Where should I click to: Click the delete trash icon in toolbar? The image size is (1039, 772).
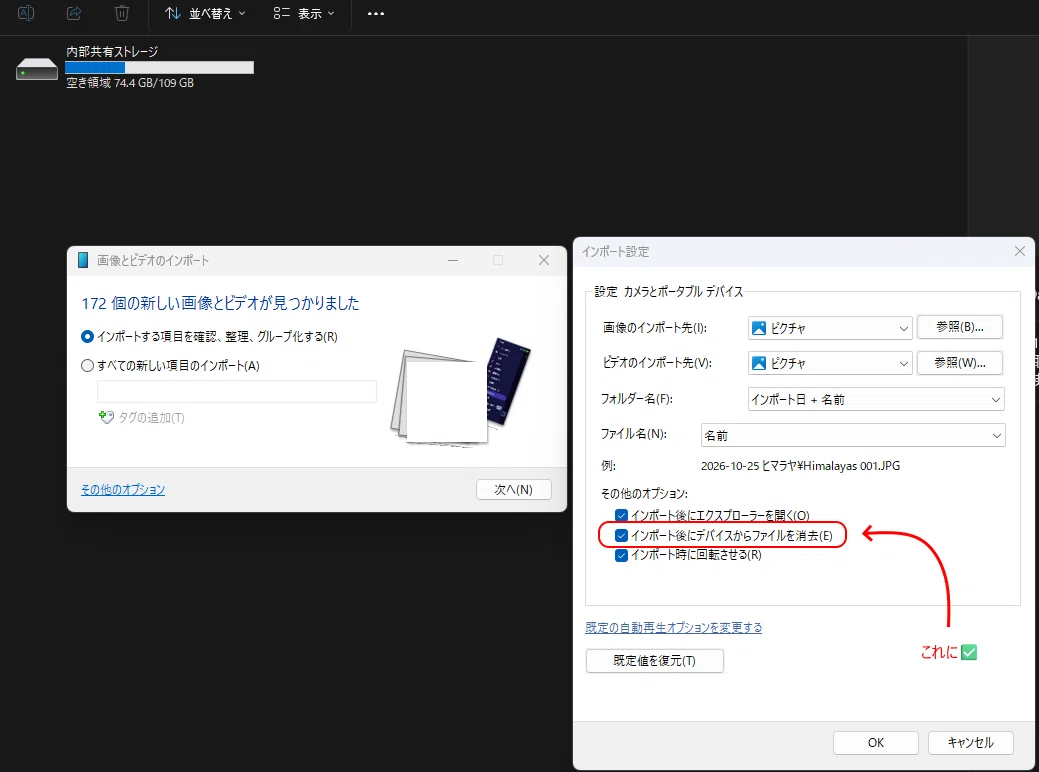coord(122,13)
